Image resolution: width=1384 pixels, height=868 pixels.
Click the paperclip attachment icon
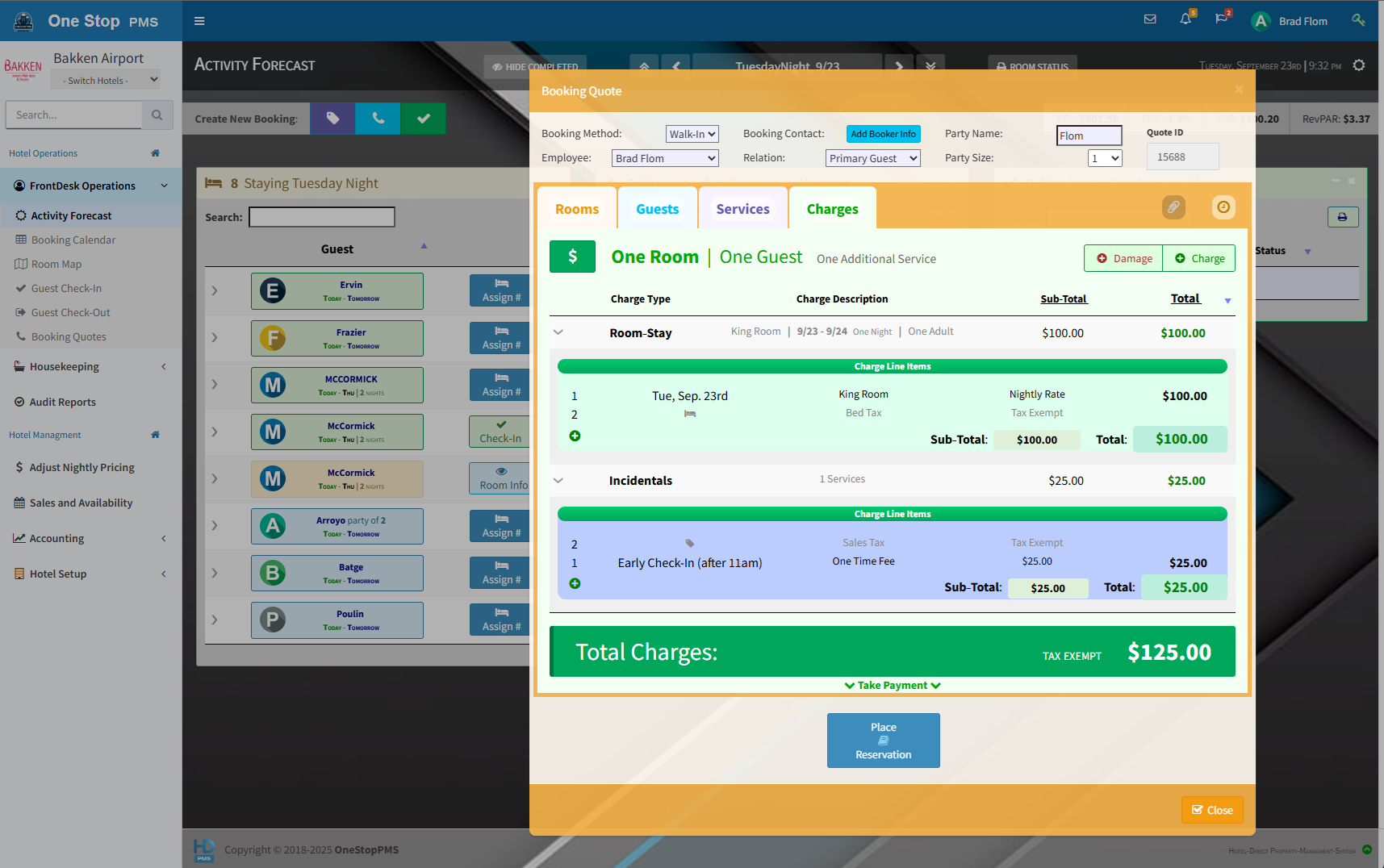pyautogui.click(x=1173, y=207)
